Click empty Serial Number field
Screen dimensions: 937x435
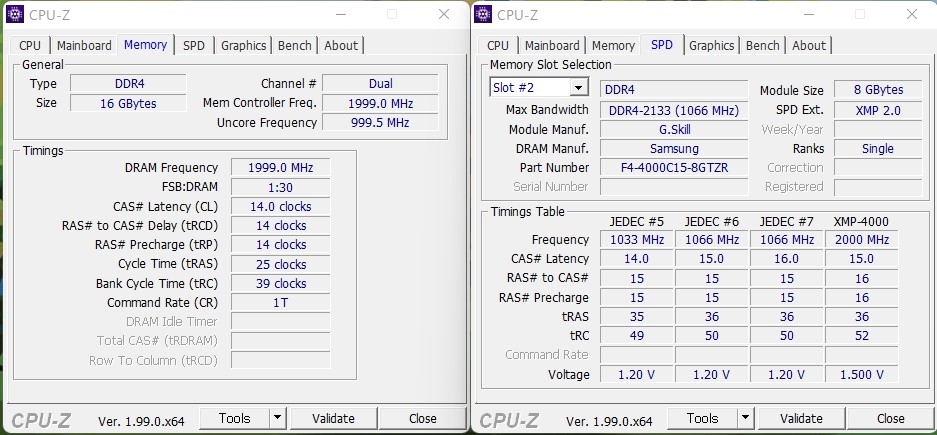(674, 187)
